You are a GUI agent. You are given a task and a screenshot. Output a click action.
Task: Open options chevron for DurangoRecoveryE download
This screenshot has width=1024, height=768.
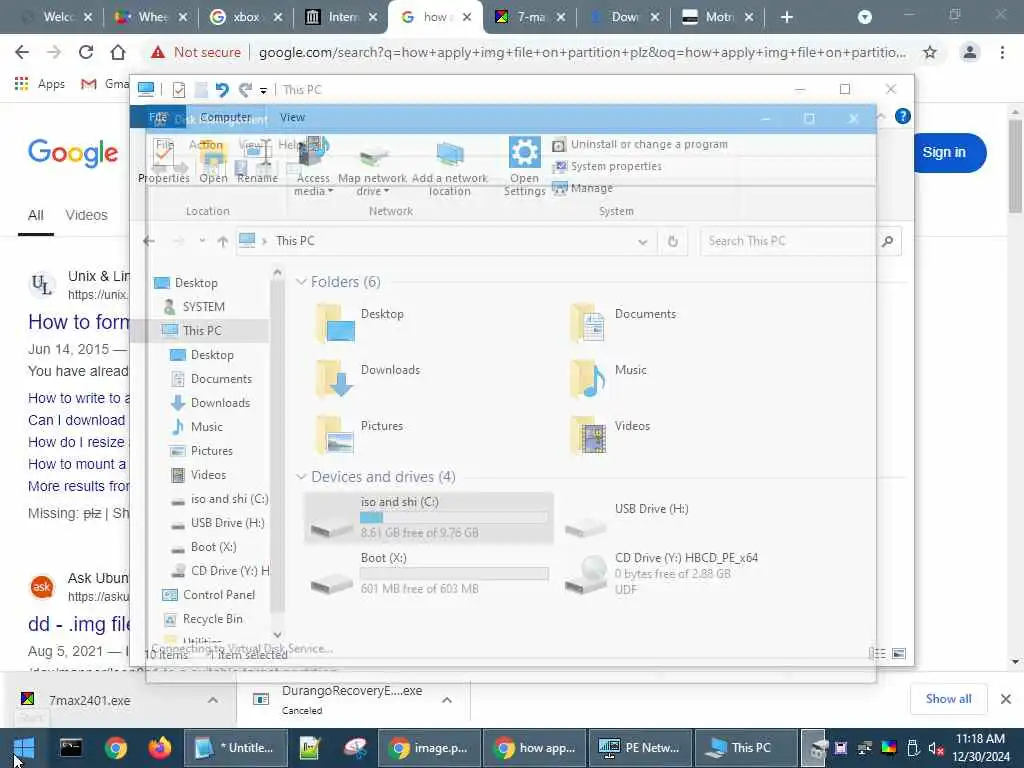coord(447,700)
